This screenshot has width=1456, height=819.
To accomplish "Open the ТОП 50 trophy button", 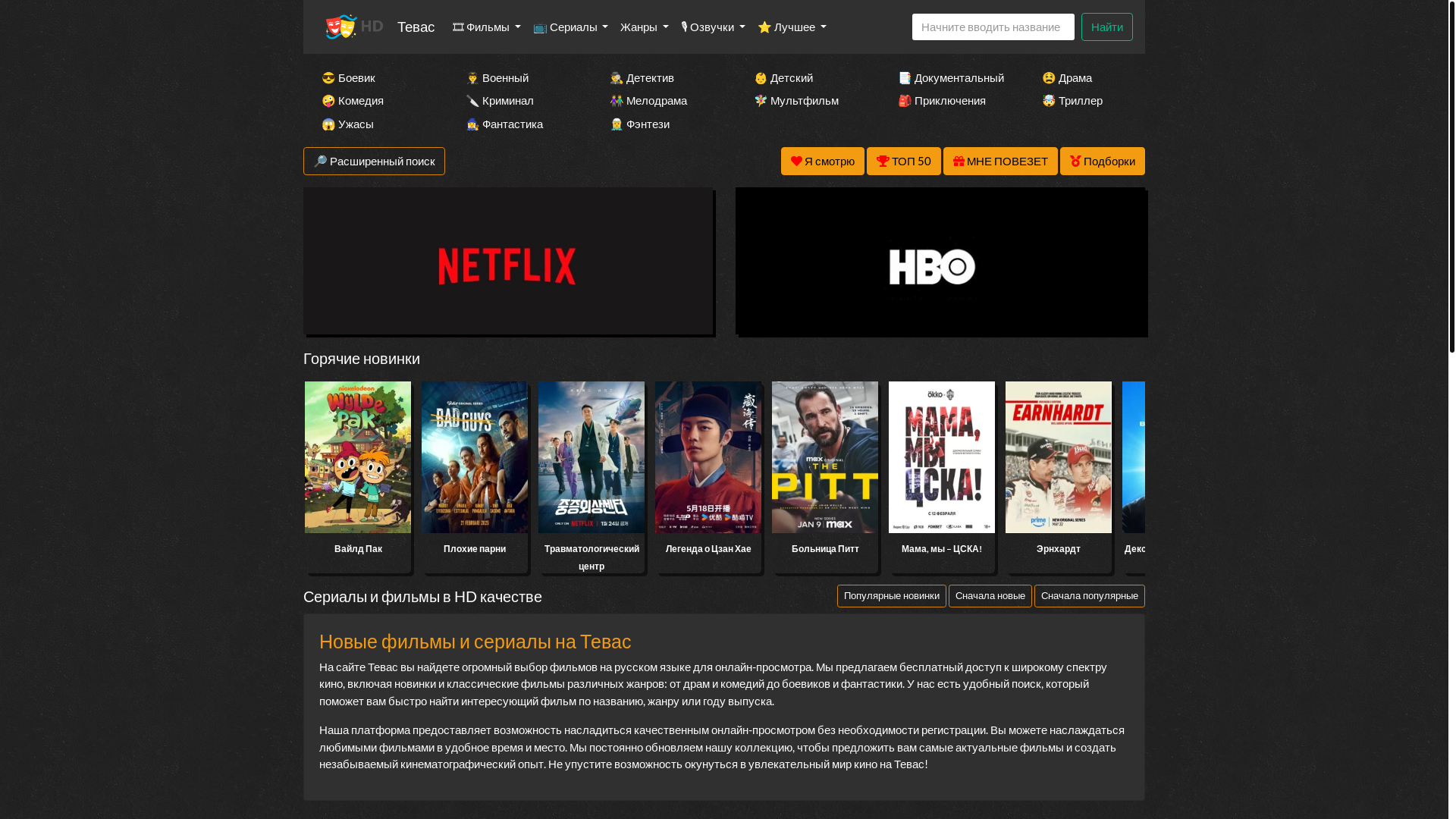I will (903, 162).
